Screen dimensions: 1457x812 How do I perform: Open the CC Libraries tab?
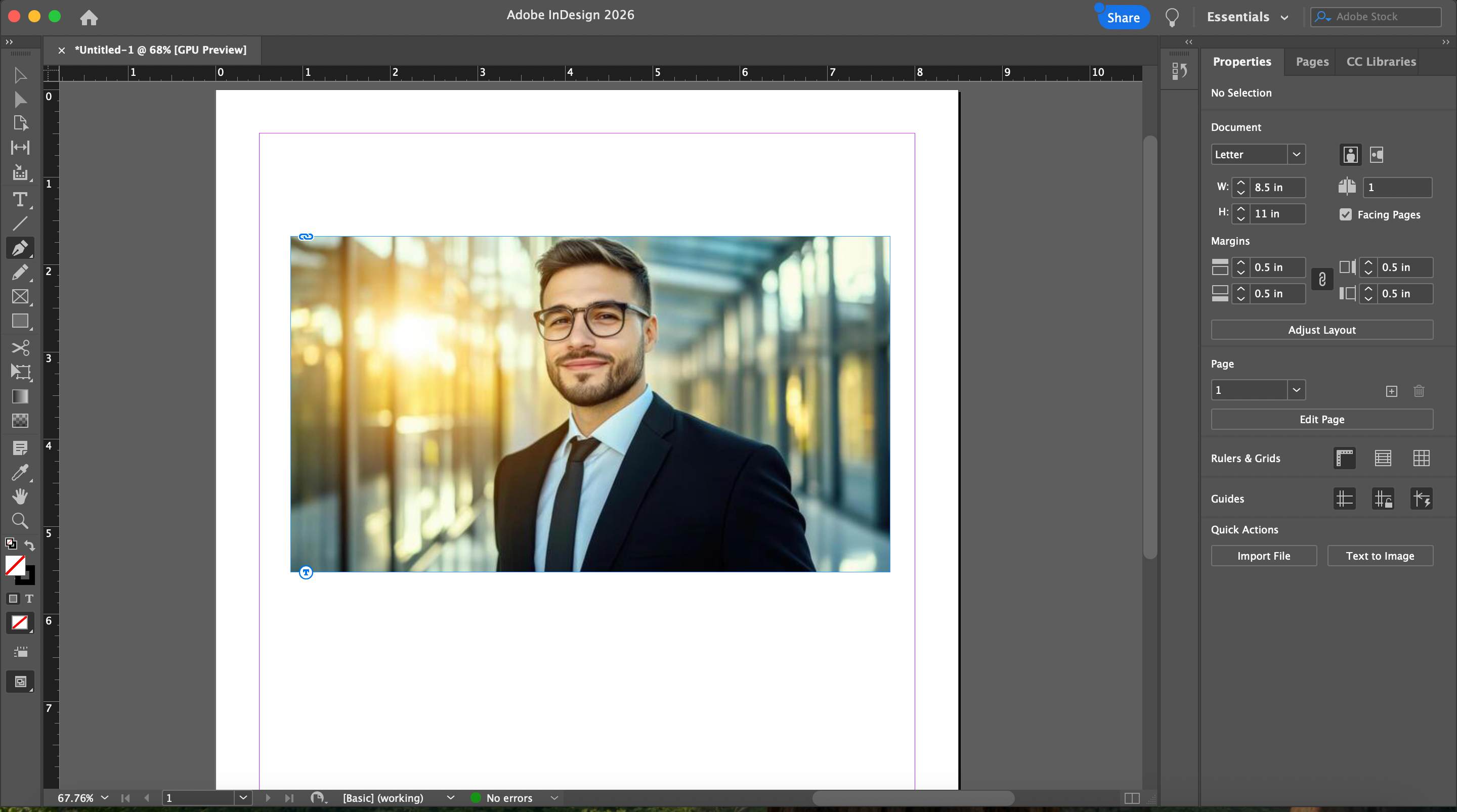coord(1381,62)
